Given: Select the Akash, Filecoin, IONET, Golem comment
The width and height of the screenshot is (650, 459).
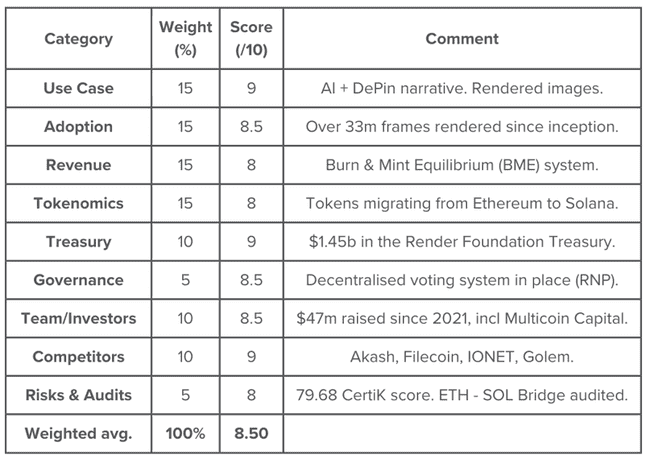Looking at the screenshot, I should [x=462, y=357].
